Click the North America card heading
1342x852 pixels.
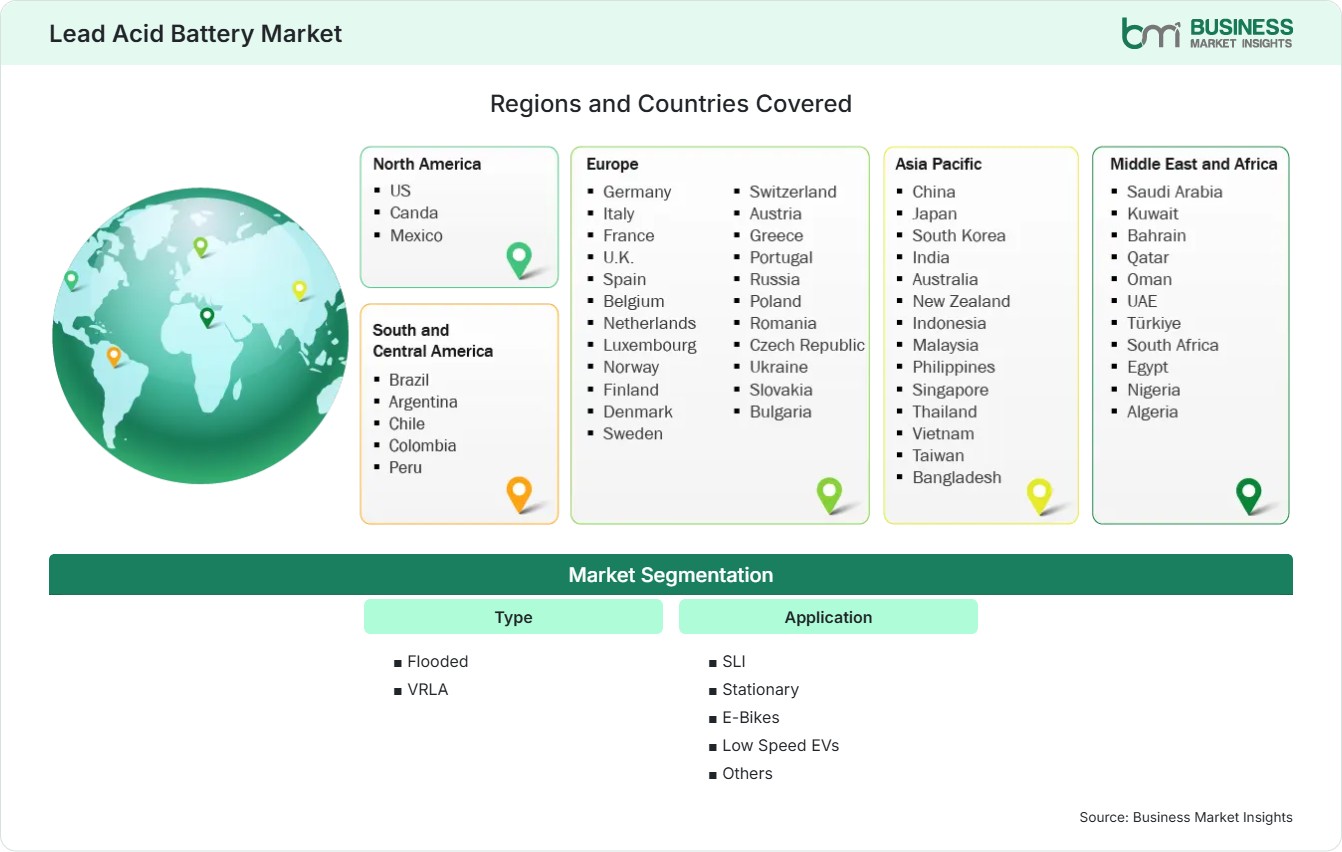(x=427, y=164)
